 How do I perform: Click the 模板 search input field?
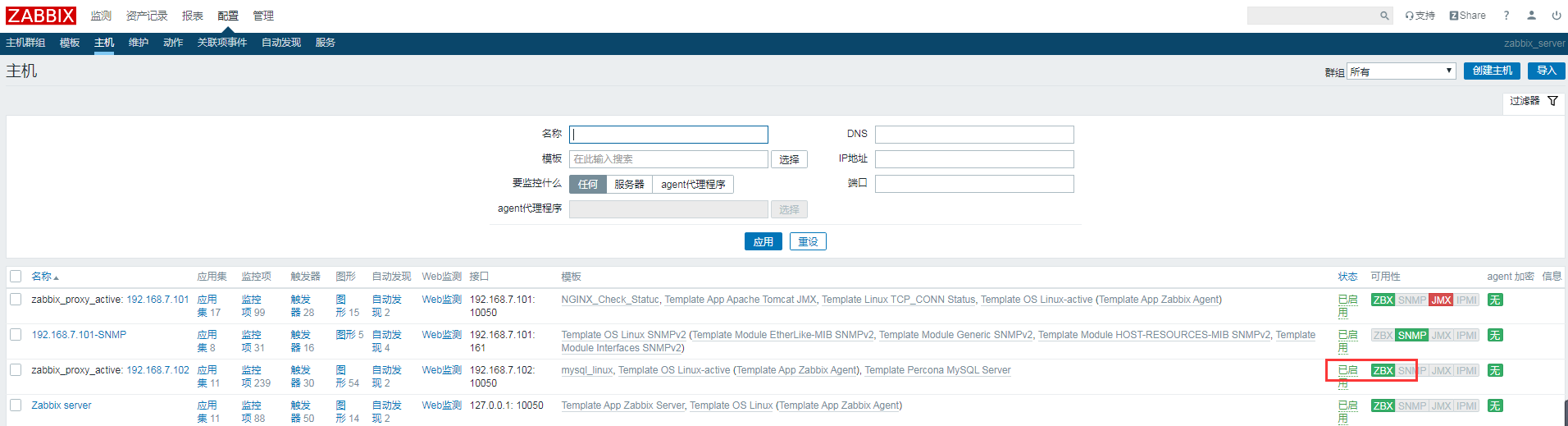pyautogui.click(x=668, y=159)
